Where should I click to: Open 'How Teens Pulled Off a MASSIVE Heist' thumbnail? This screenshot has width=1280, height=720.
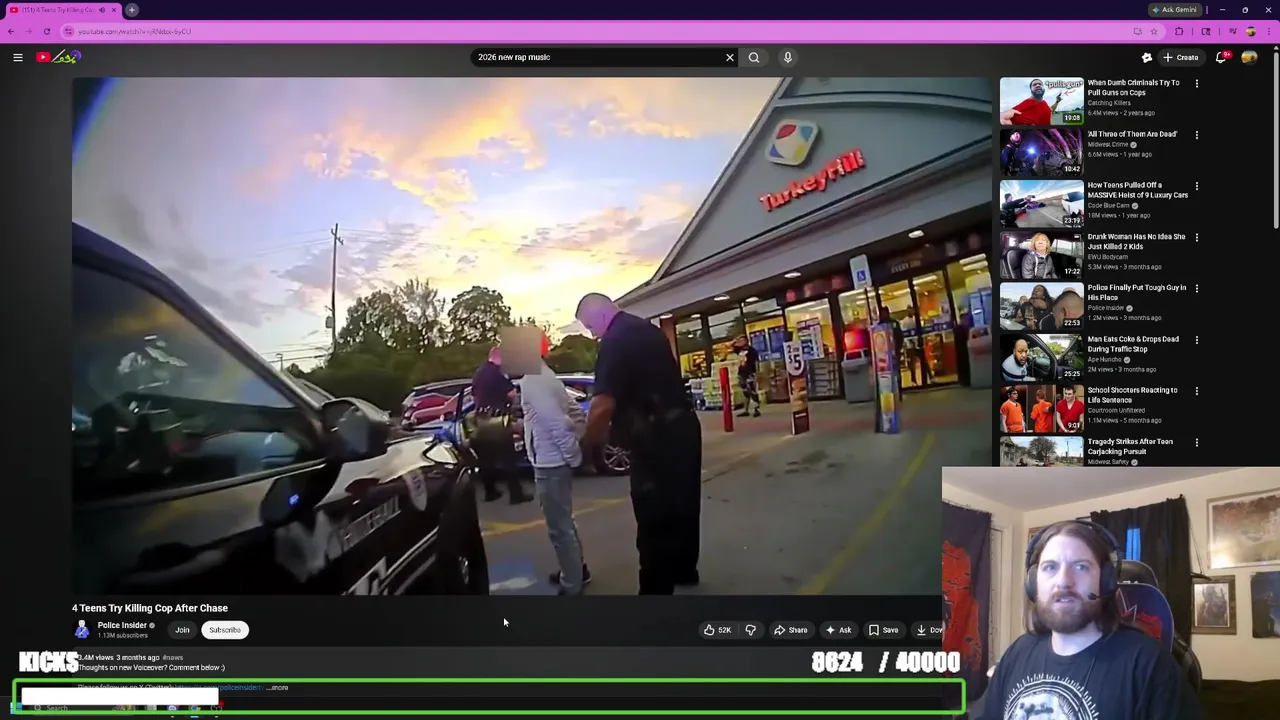(x=1041, y=203)
